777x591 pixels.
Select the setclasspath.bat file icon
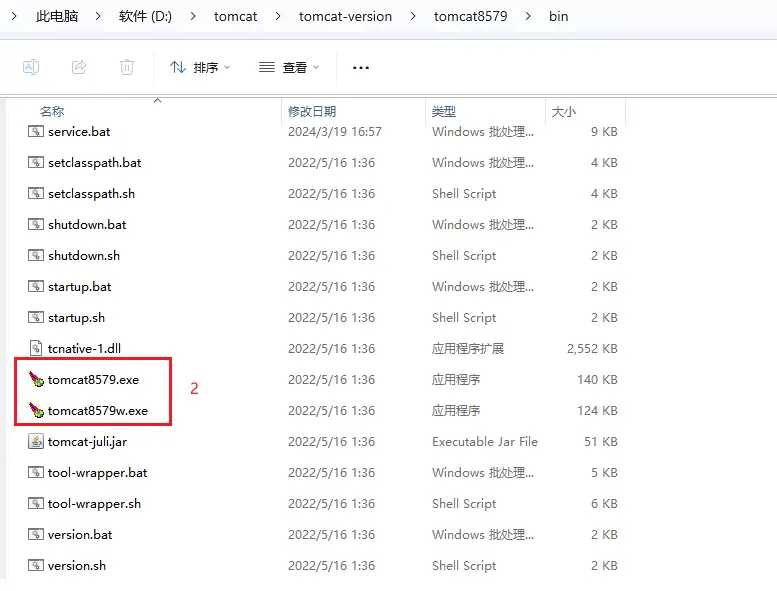36,162
